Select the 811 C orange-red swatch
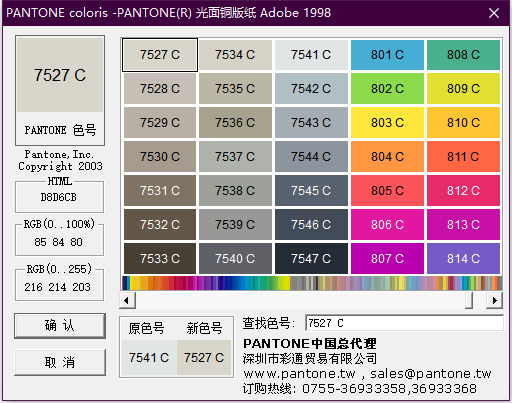Screen dimensions: 512x403 pos(463,156)
